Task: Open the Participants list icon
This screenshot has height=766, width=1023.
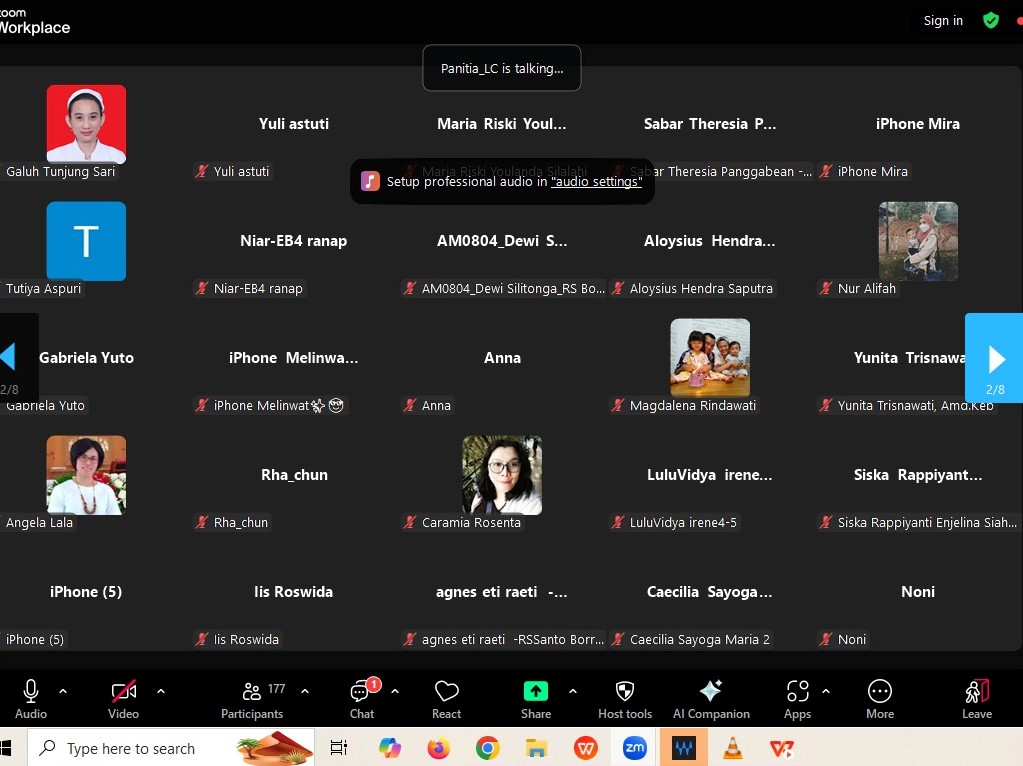Action: 252,692
